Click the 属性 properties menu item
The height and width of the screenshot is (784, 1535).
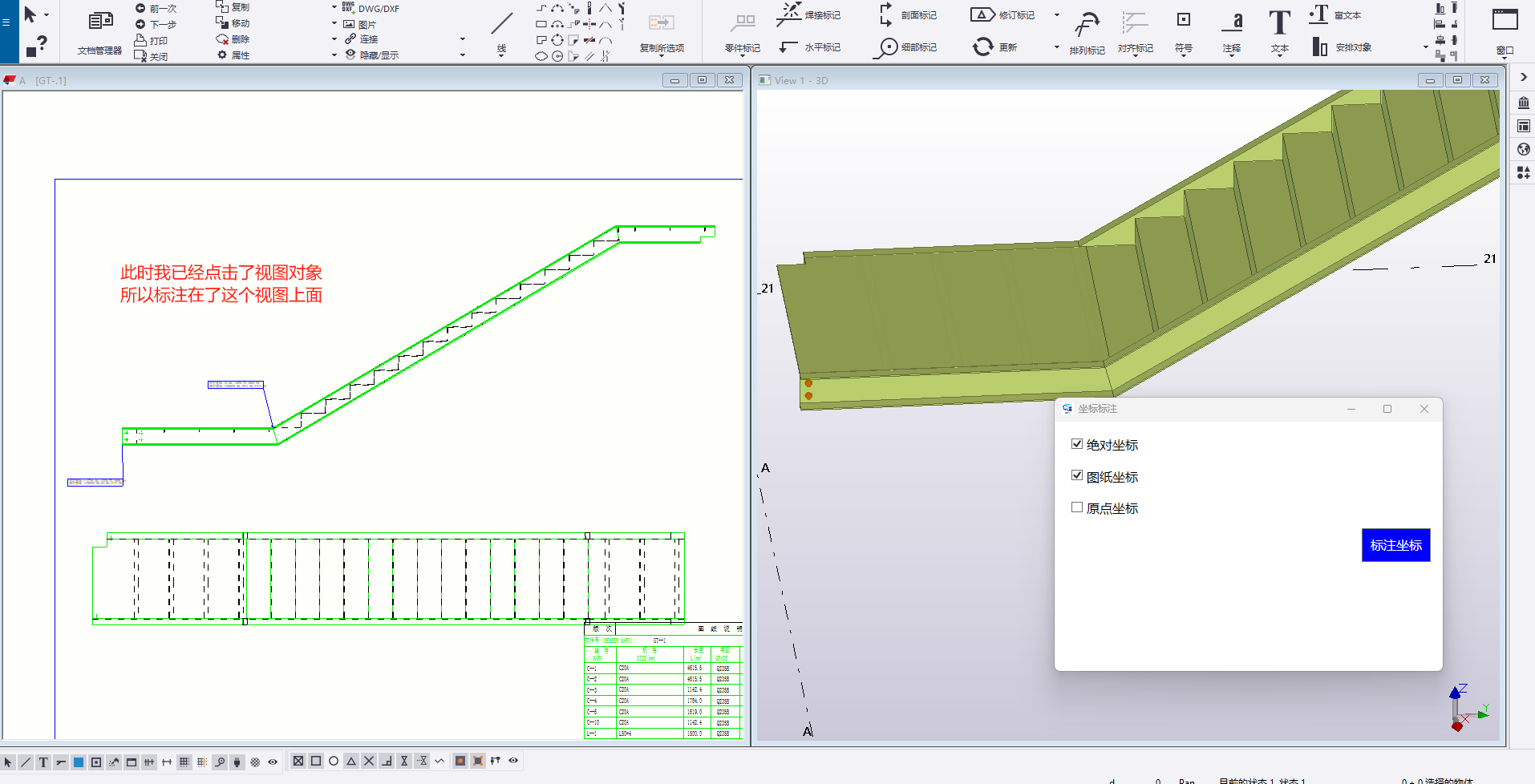233,55
